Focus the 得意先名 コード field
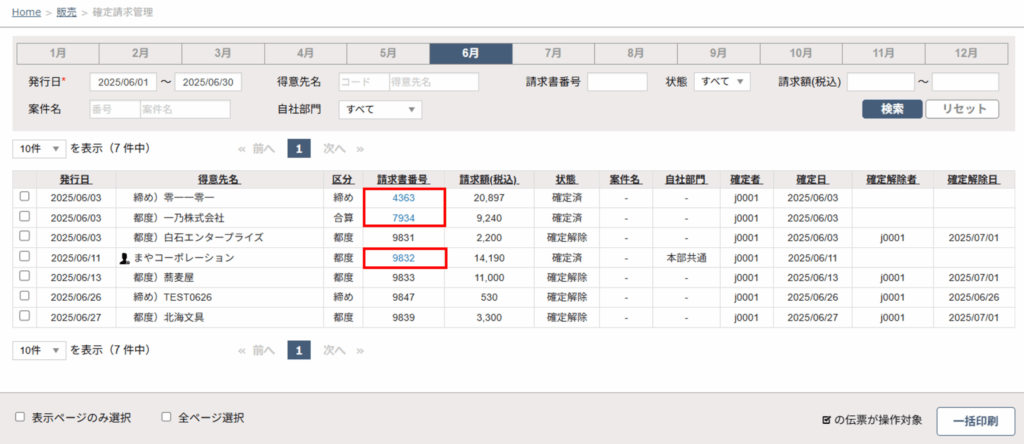The width and height of the screenshot is (1024, 444). pos(364,82)
